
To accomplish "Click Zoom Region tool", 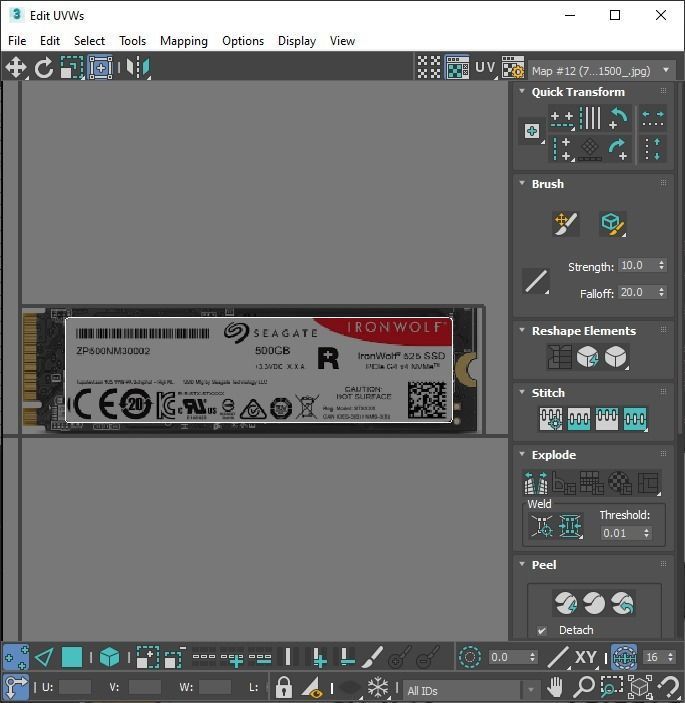I will 611,686.
